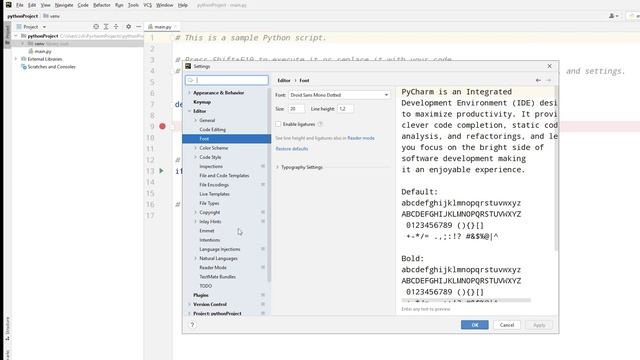The height and width of the screenshot is (360, 640).
Task: Open the Navigate menu
Action: 64,5
